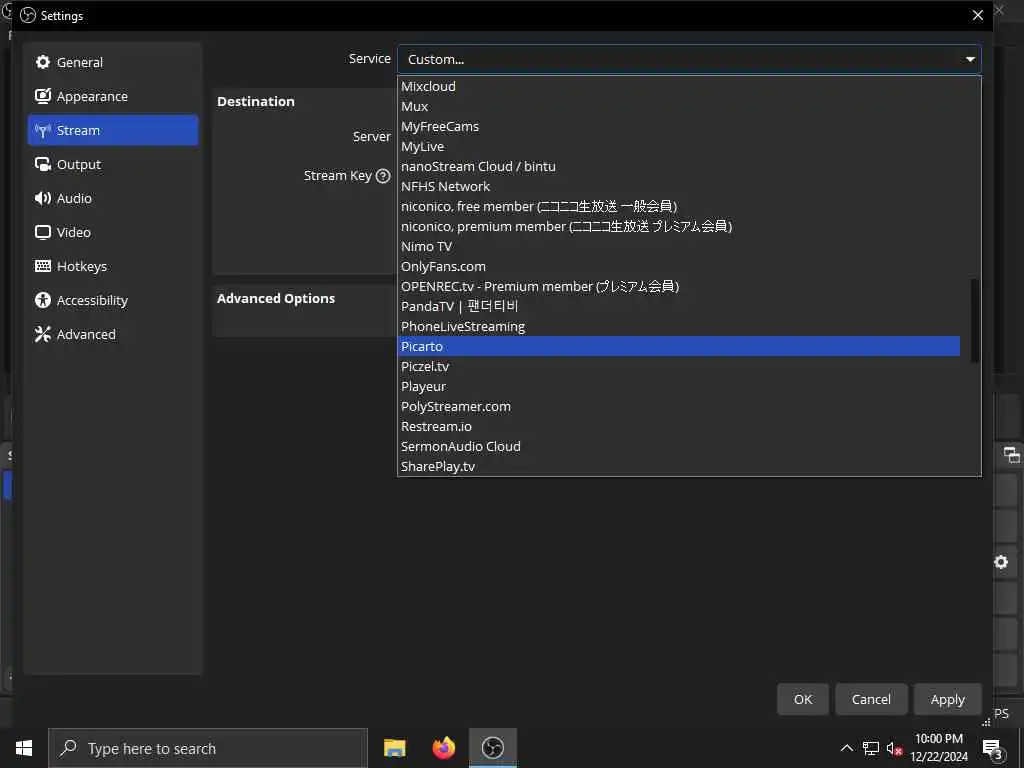Open the Appearance settings section
Image resolution: width=1024 pixels, height=768 pixels.
coord(112,96)
